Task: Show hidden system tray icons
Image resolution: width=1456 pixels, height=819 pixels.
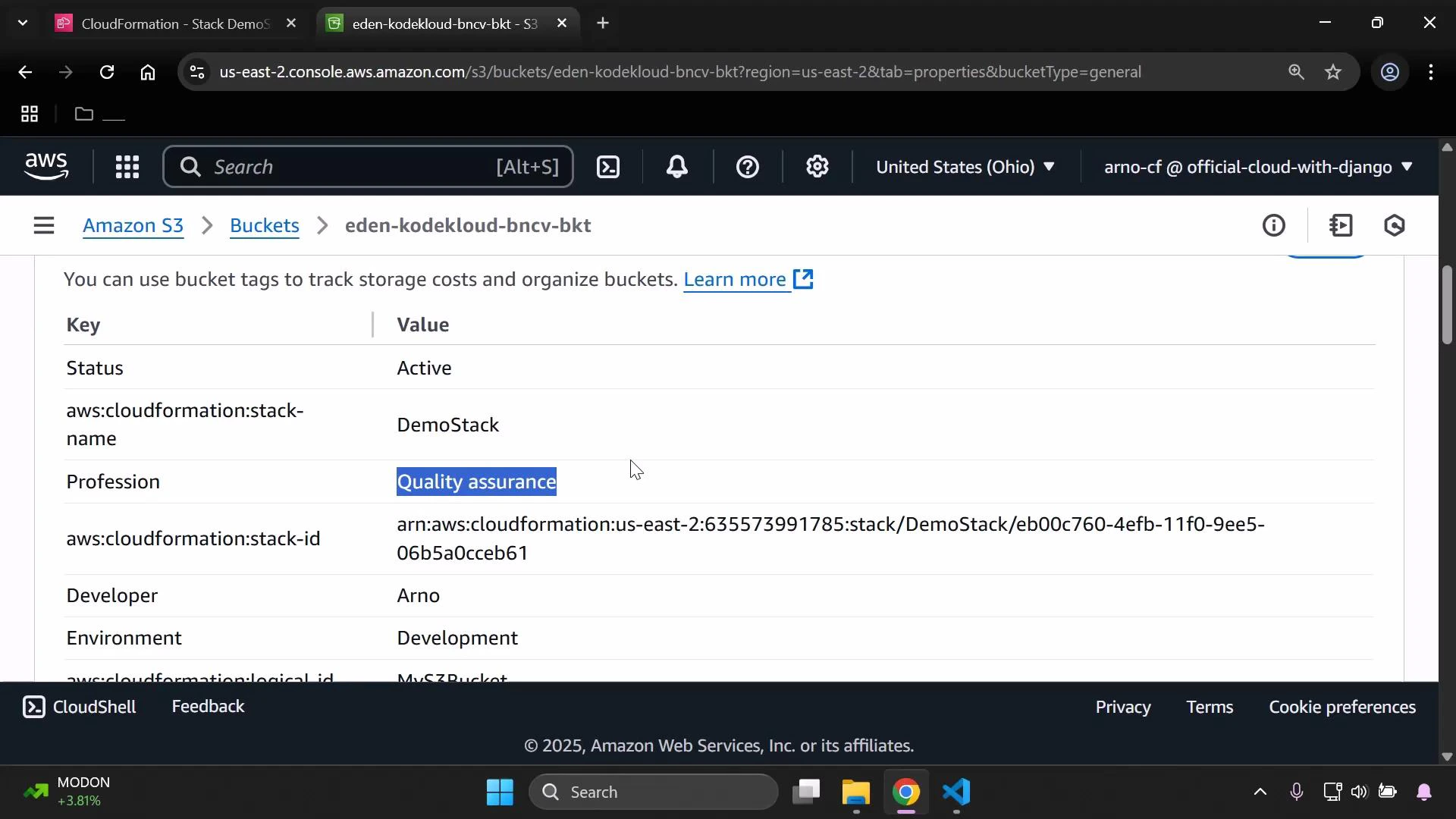Action: coord(1260,792)
